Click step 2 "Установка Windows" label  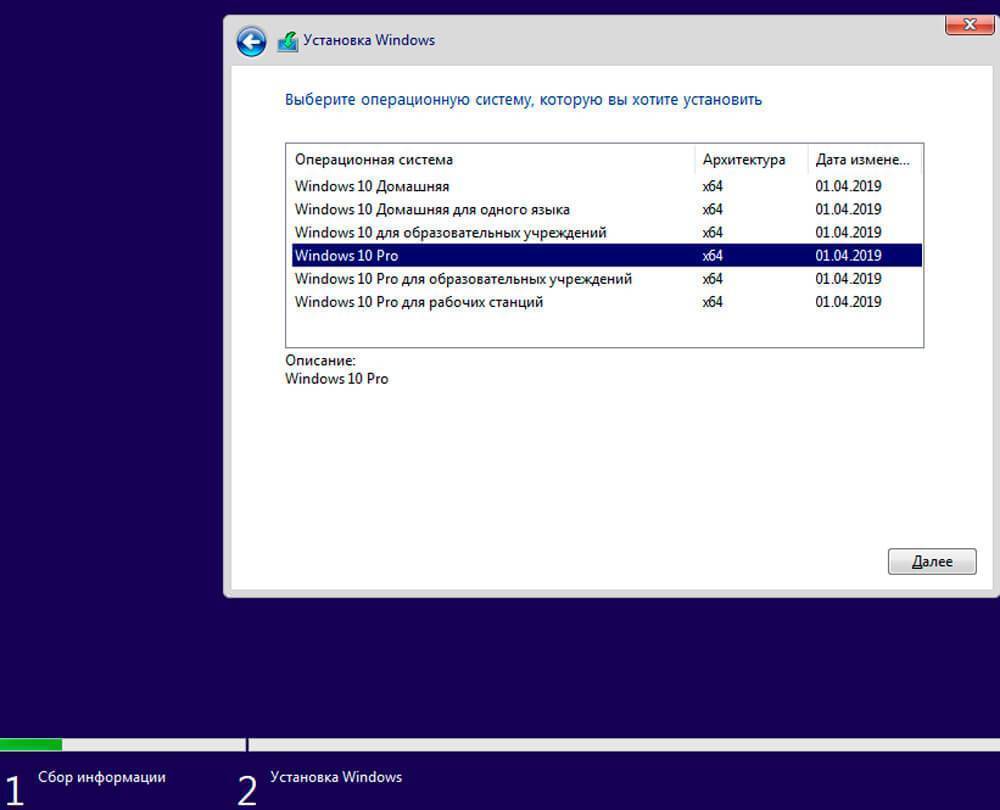[336, 777]
